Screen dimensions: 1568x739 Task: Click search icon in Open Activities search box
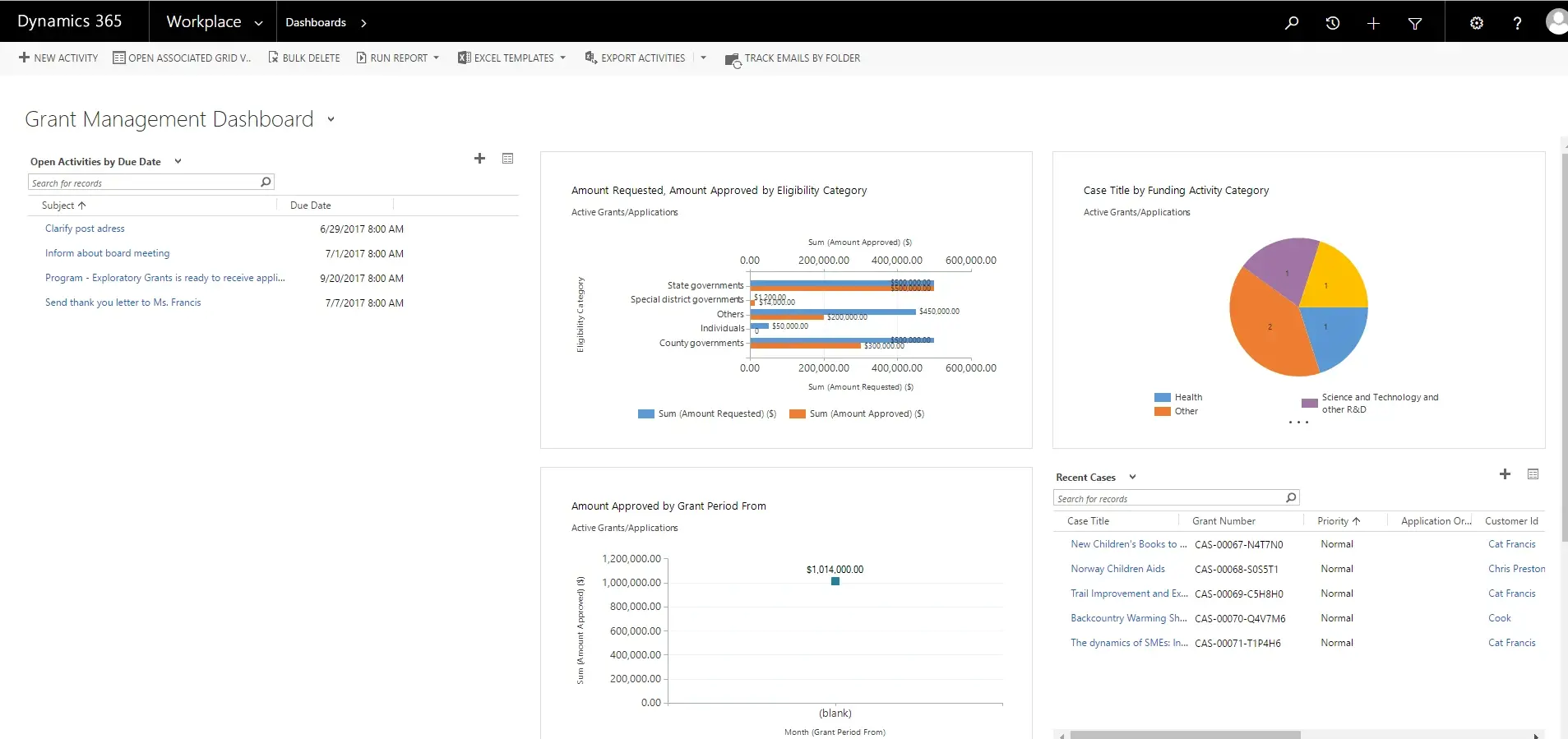266,182
